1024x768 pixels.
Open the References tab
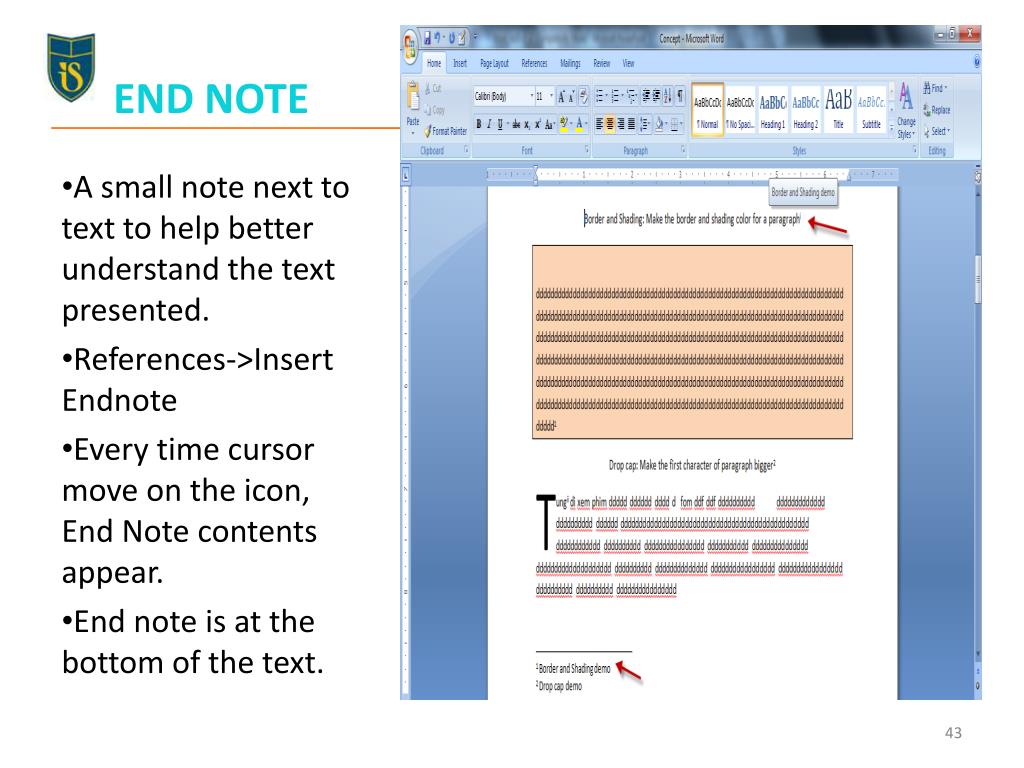point(534,63)
